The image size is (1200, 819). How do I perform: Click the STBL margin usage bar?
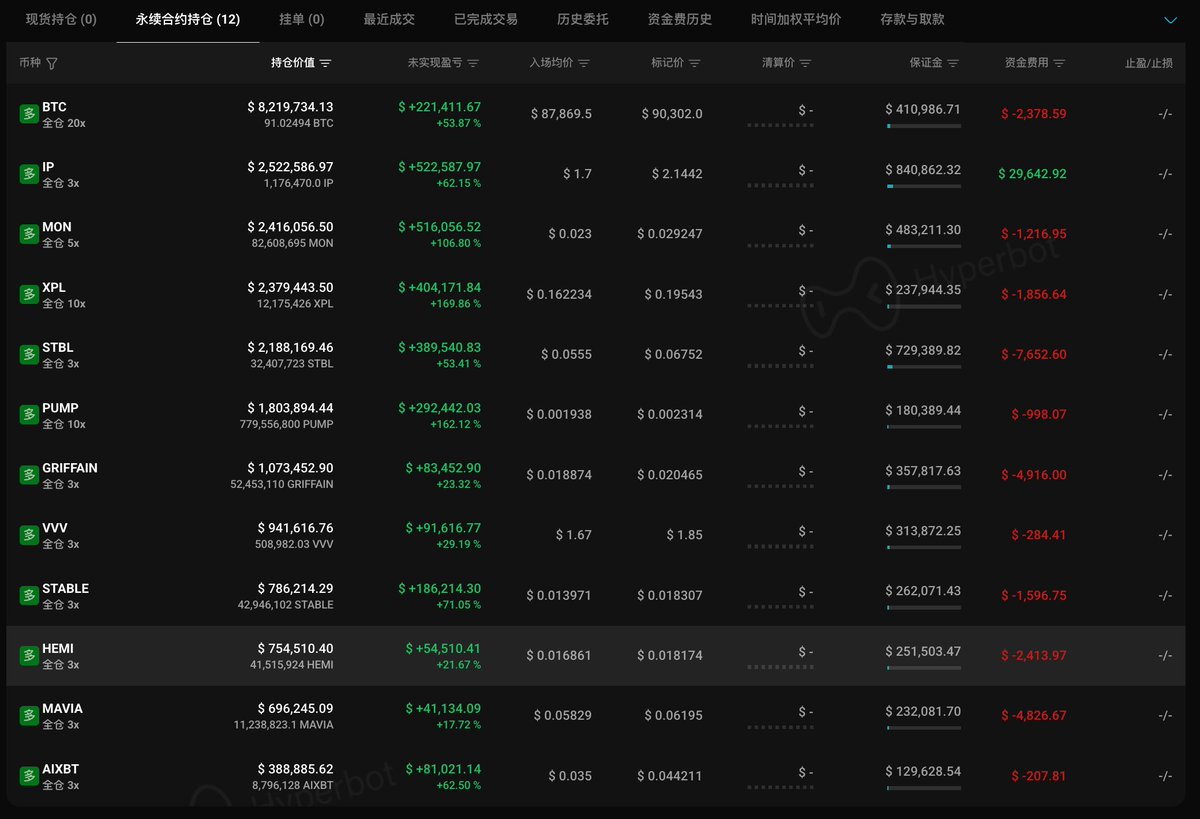pyautogui.click(x=923, y=367)
